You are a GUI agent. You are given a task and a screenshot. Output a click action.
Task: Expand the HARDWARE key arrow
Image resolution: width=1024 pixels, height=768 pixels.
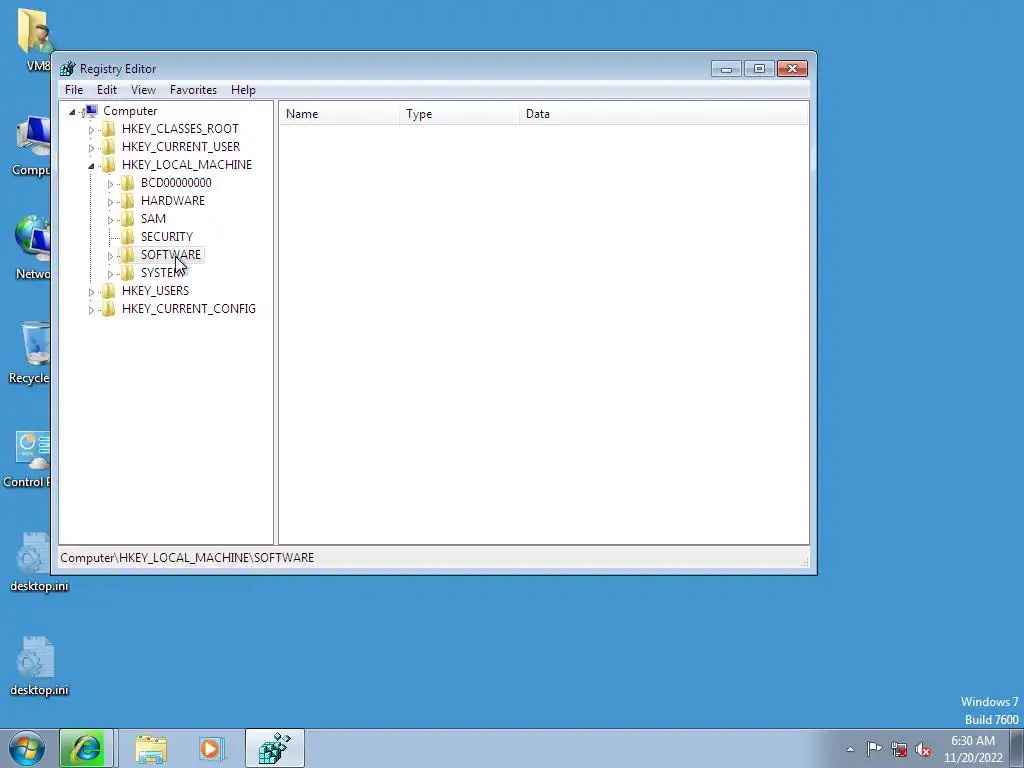110,202
